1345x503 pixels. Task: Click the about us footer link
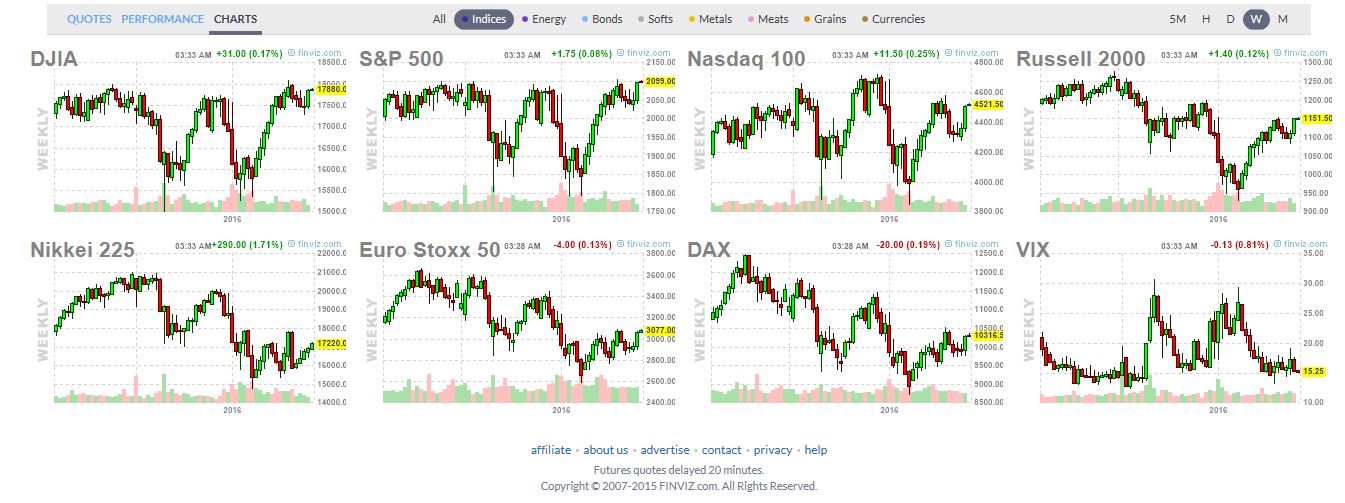click(606, 450)
